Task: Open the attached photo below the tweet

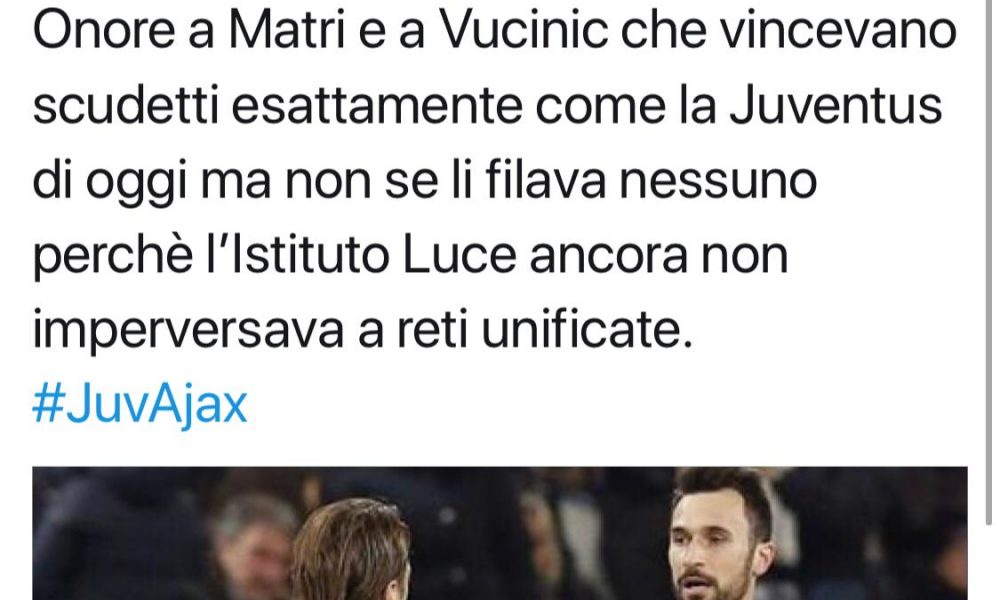Action: point(499,533)
